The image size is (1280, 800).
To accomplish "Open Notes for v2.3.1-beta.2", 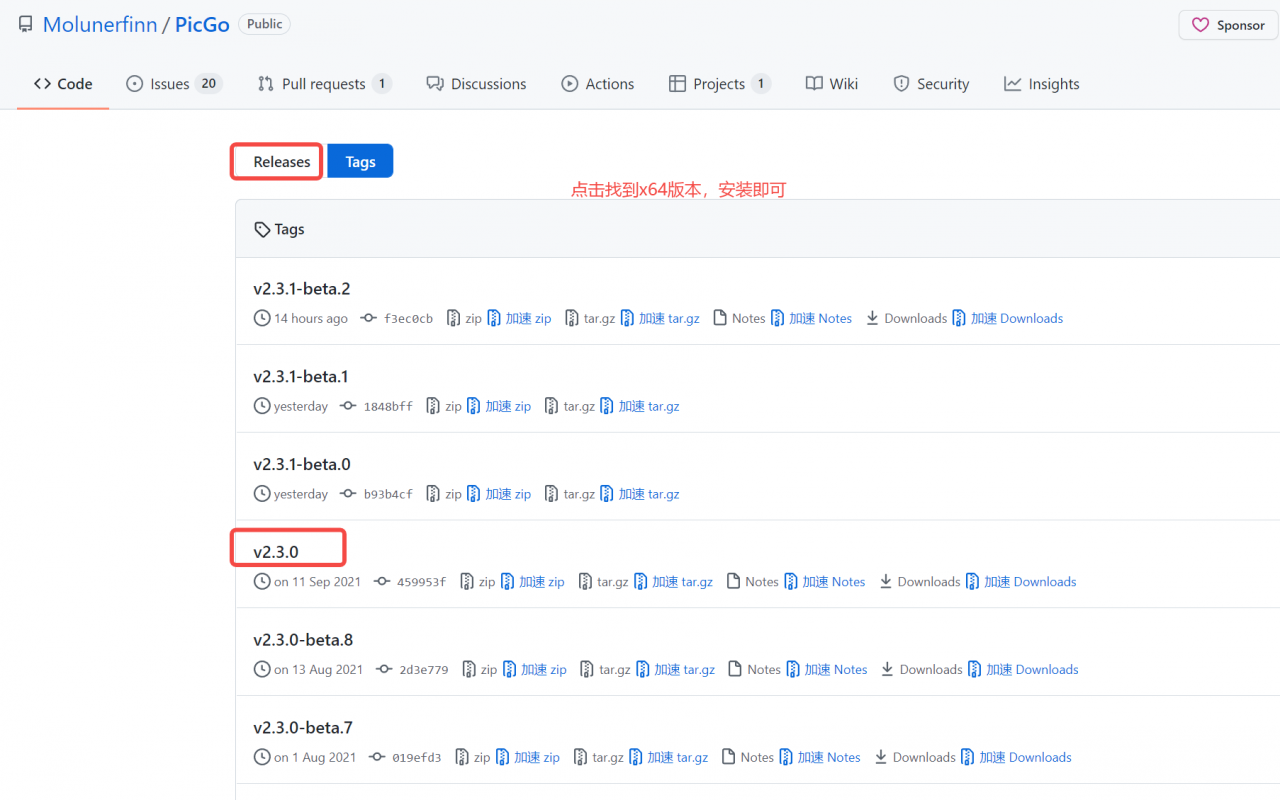I will tap(739, 318).
